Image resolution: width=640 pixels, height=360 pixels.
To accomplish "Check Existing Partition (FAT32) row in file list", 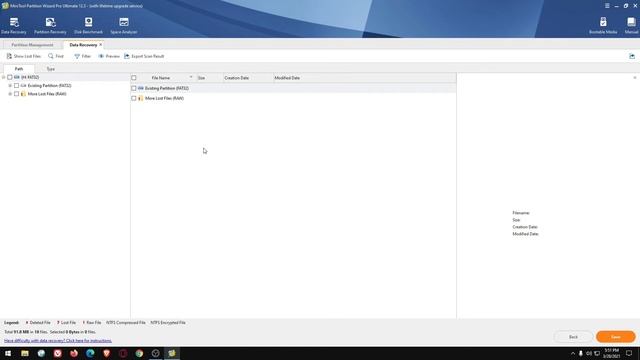I will [x=133, y=88].
